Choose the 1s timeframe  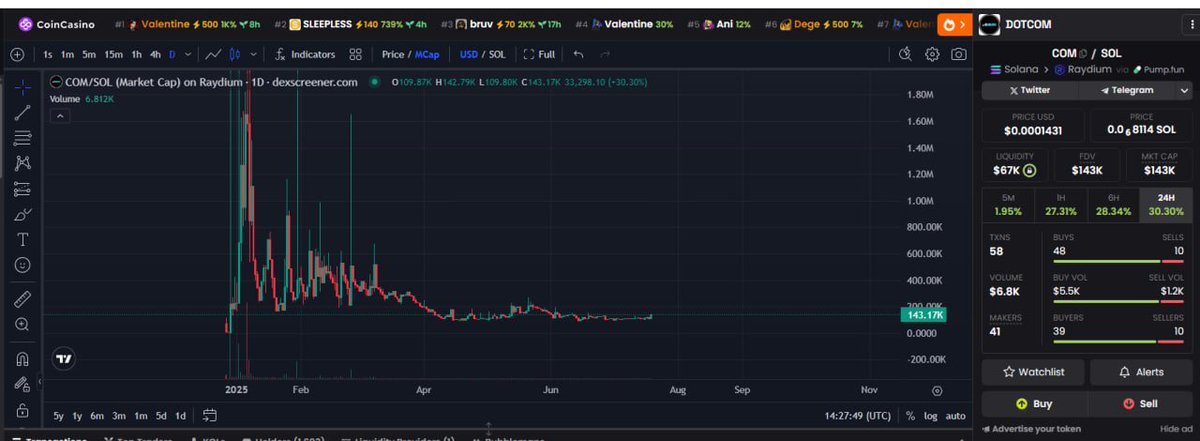click(x=48, y=54)
